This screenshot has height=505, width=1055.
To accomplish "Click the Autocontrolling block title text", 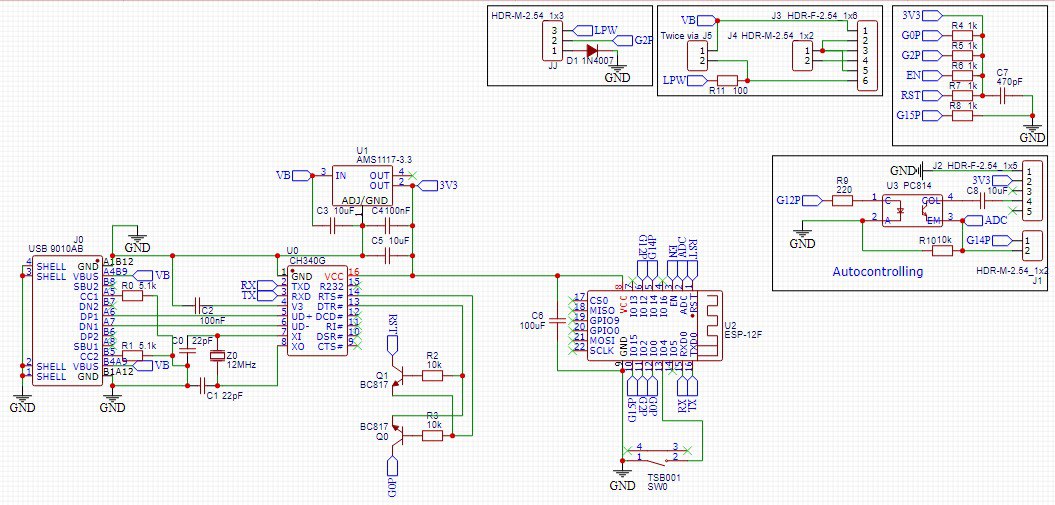I will coord(877,272).
